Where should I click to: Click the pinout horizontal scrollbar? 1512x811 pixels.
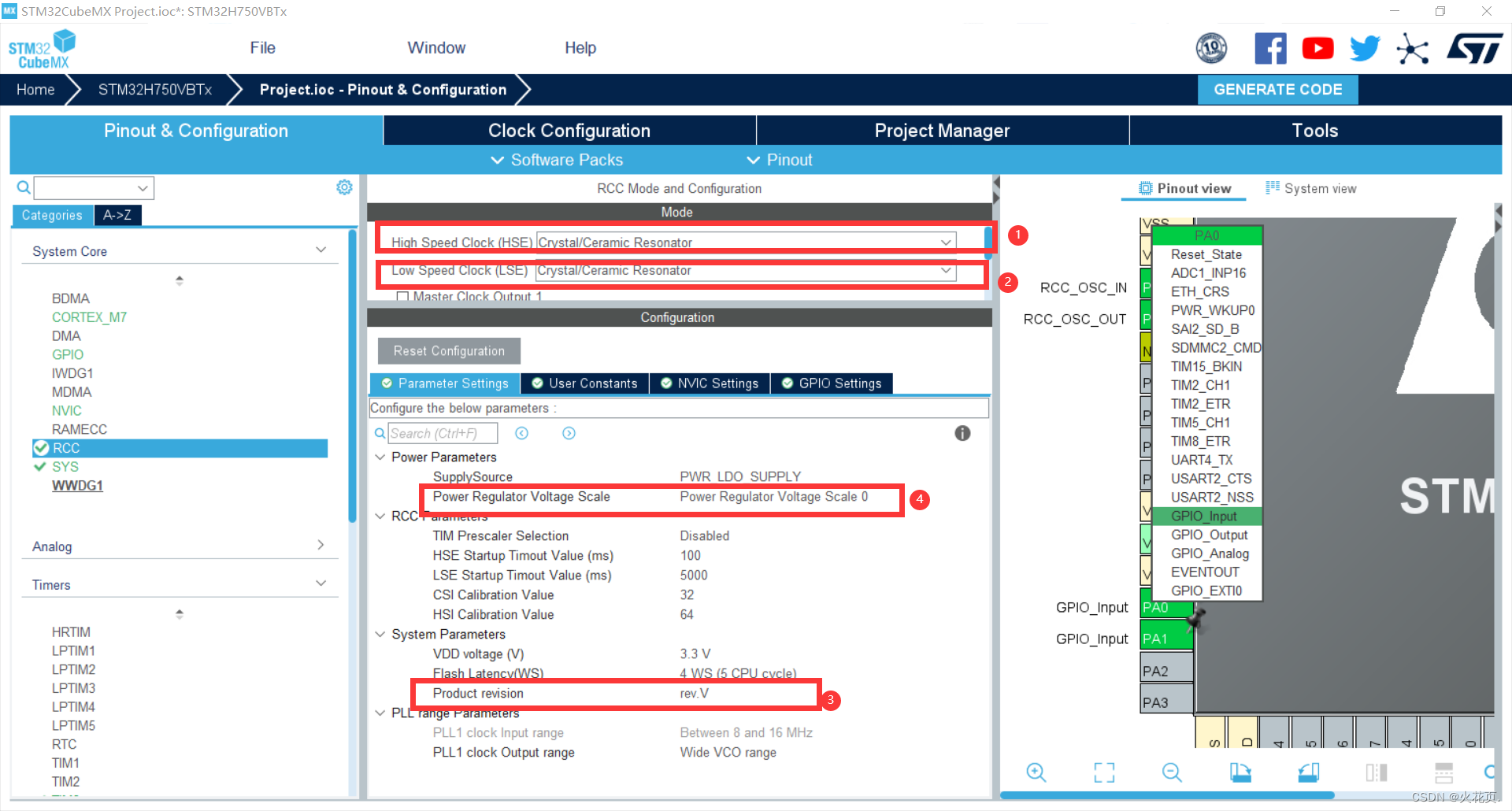pyautogui.click(x=1167, y=795)
